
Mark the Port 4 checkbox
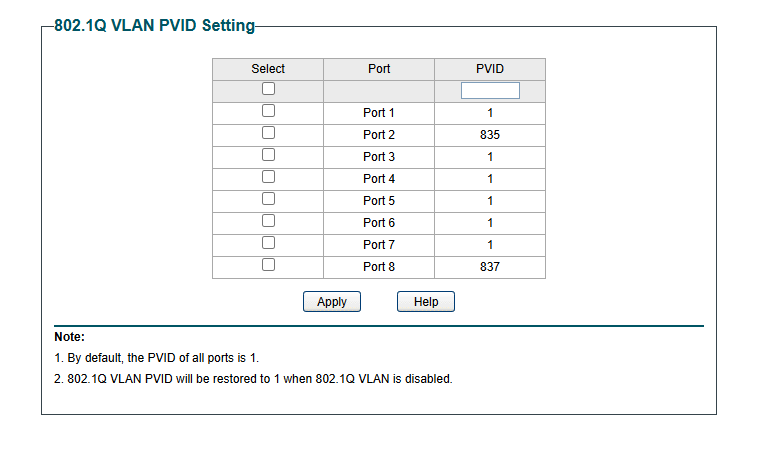268,177
